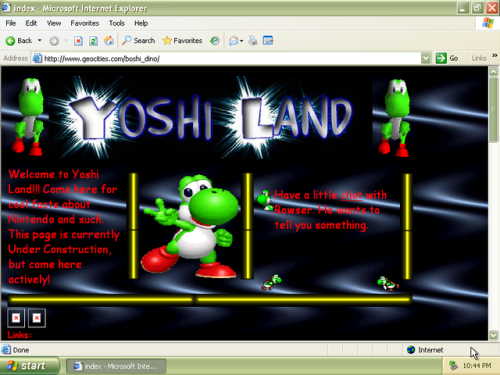Go to the Home page icon
Viewport: 500px width, 375px height.
tap(109, 41)
